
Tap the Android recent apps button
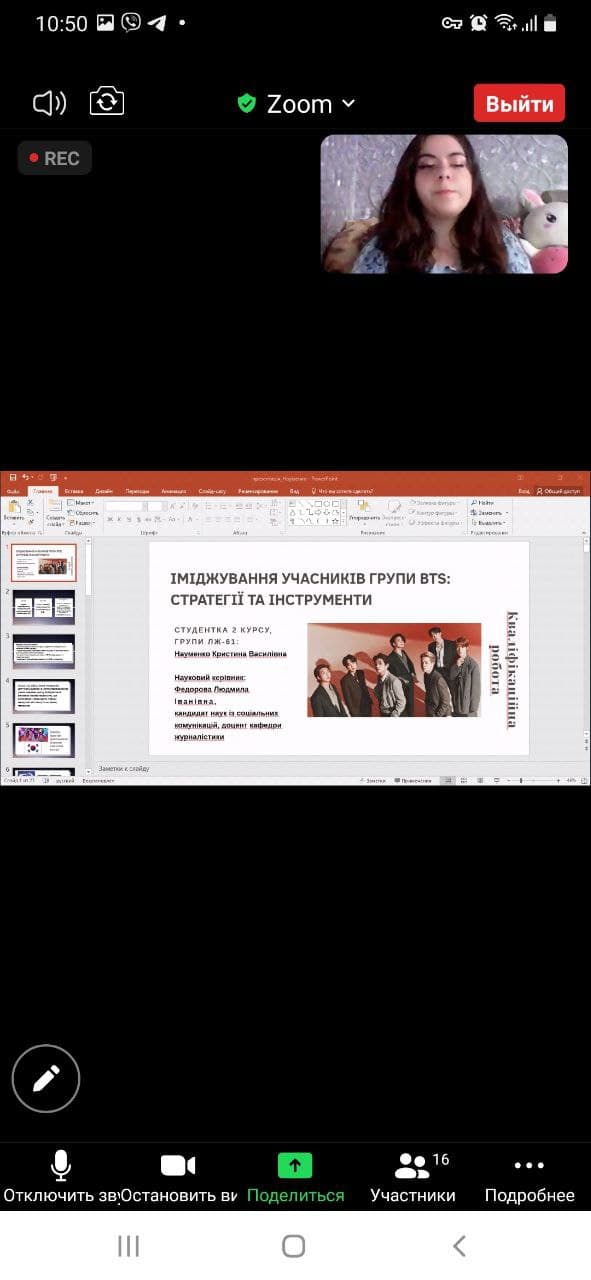[128, 1245]
